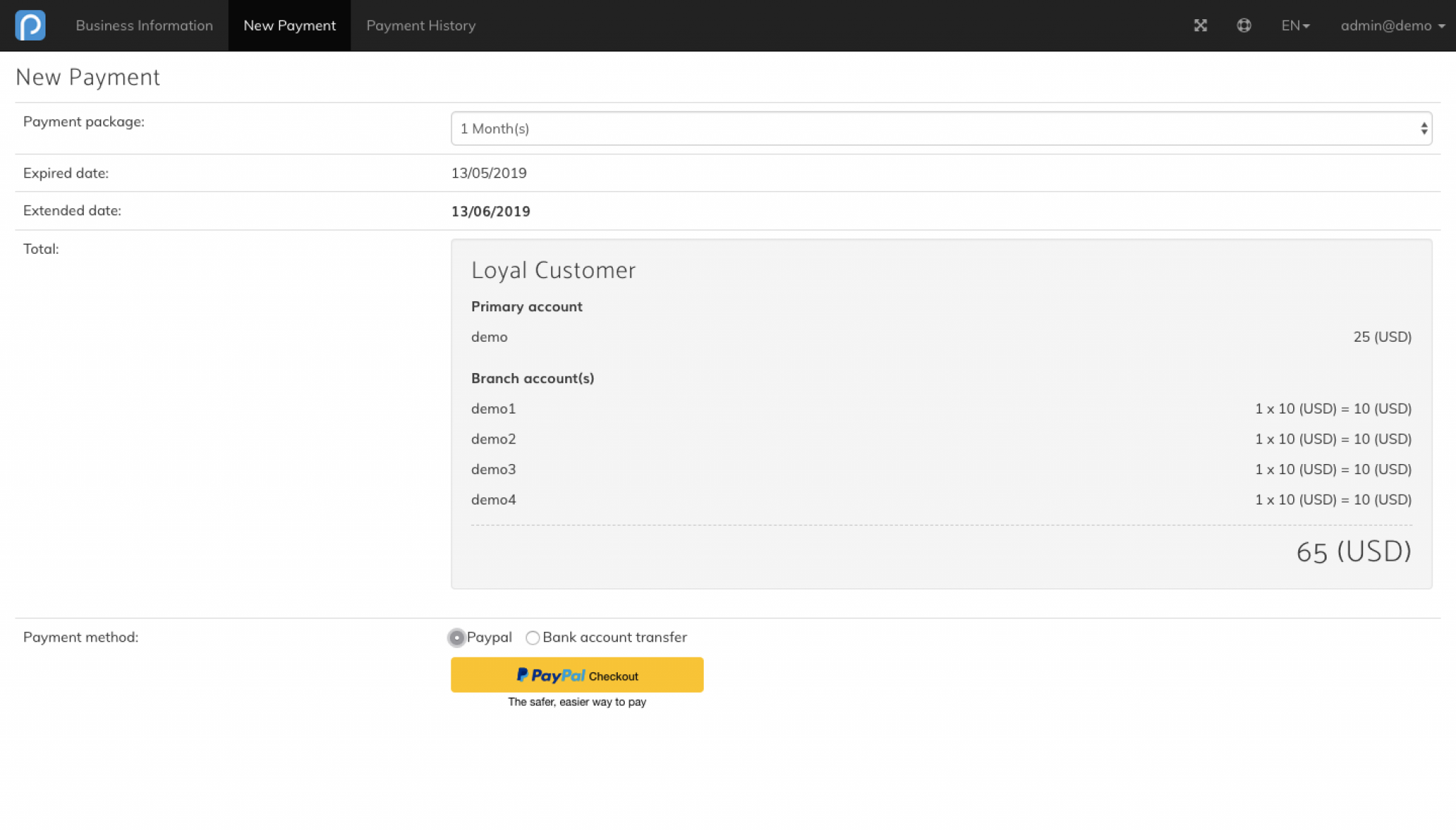Open the Payment package select box
The height and width of the screenshot is (830, 1456).
point(941,129)
